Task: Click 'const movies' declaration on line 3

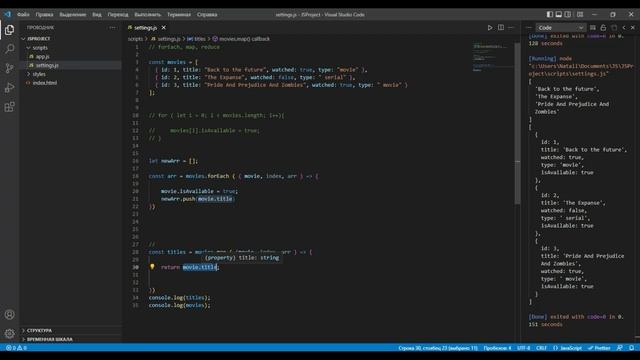Action: [167, 62]
